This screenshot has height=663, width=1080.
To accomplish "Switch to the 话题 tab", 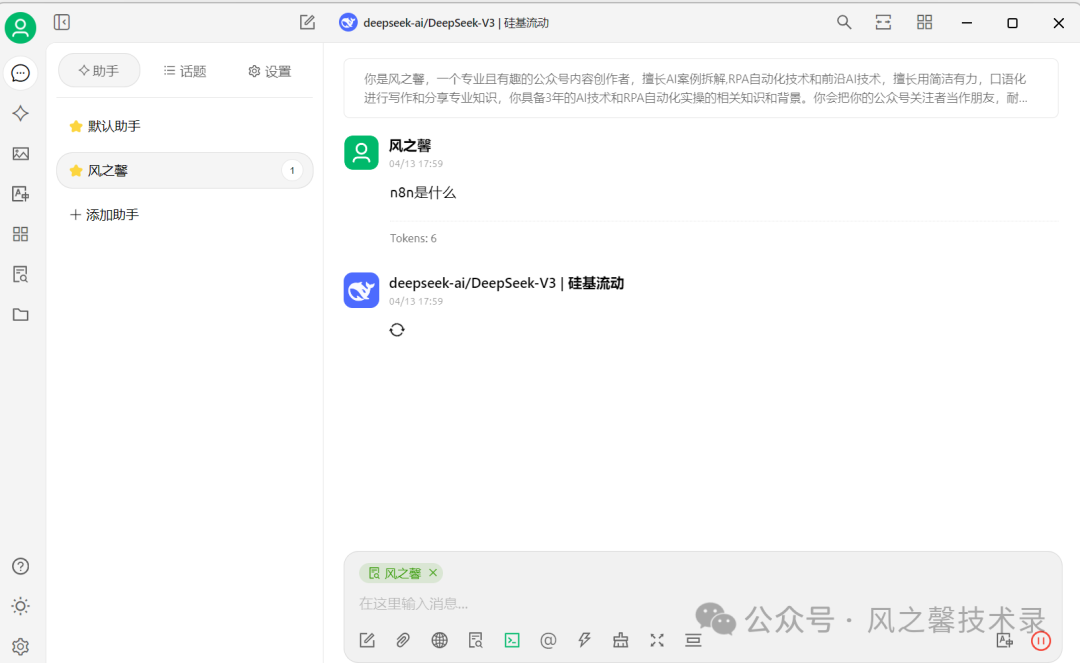I will click(185, 71).
